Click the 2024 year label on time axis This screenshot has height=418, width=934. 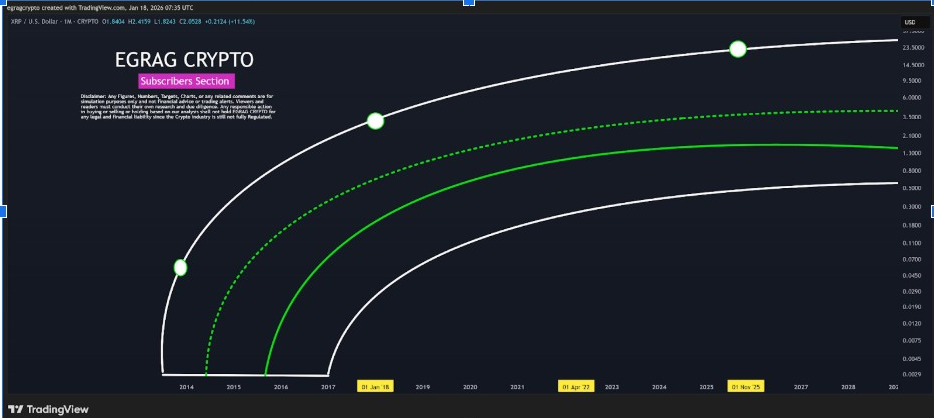point(659,387)
